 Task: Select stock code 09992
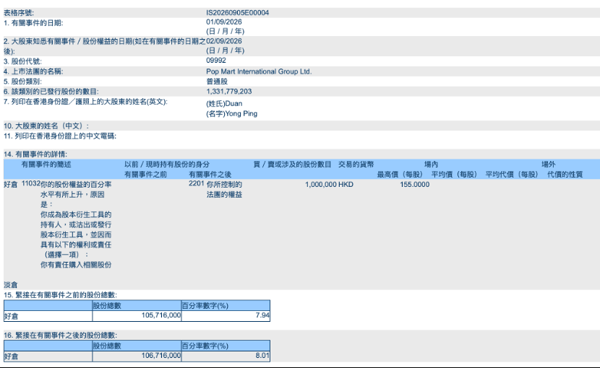pos(216,60)
